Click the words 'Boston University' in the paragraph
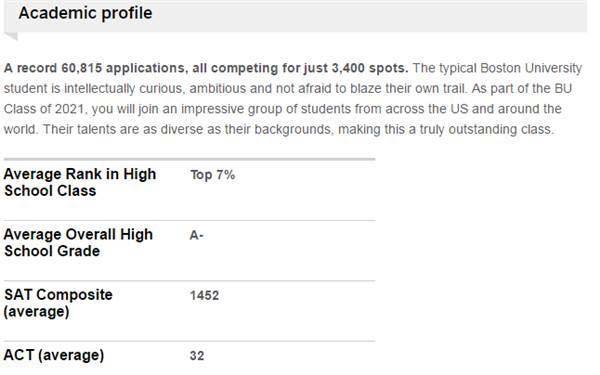The image size is (600, 375). pyautogui.click(x=531, y=68)
